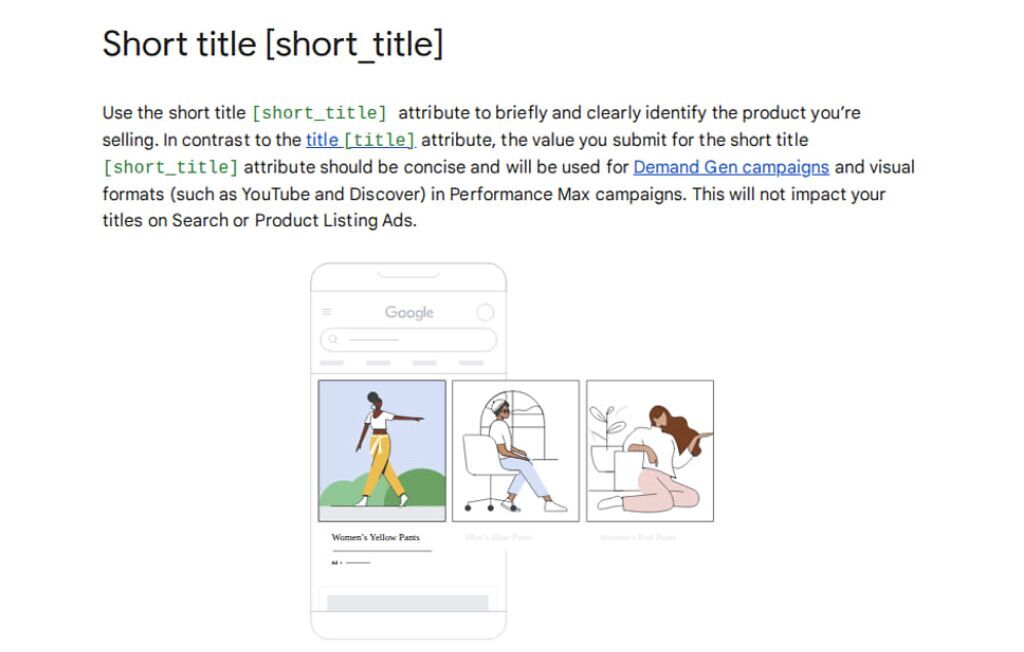Click the magnifier icon in search bar
Image resolution: width=1024 pixels, height=652 pixels.
(333, 339)
